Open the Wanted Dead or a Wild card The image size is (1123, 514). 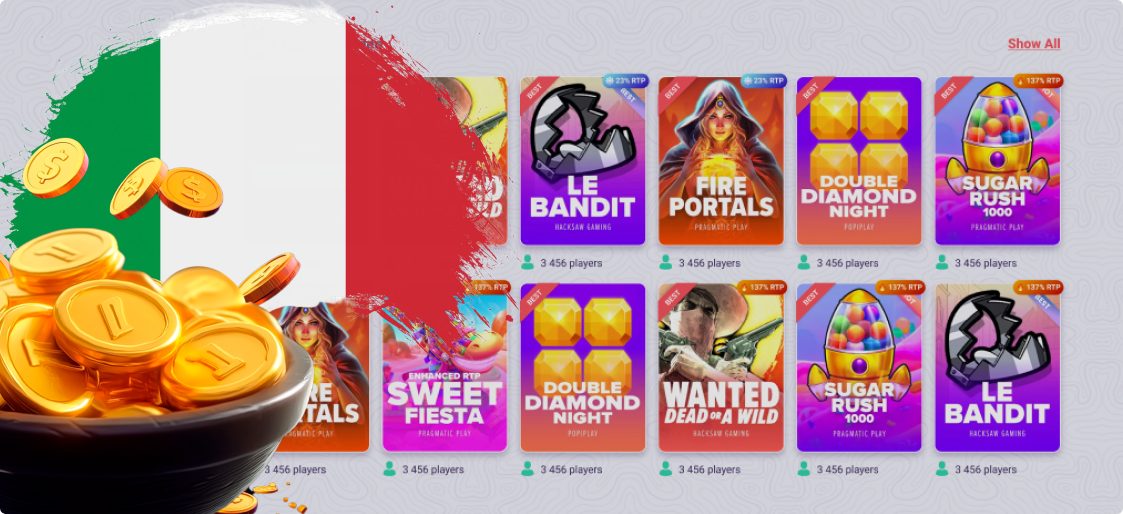720,368
